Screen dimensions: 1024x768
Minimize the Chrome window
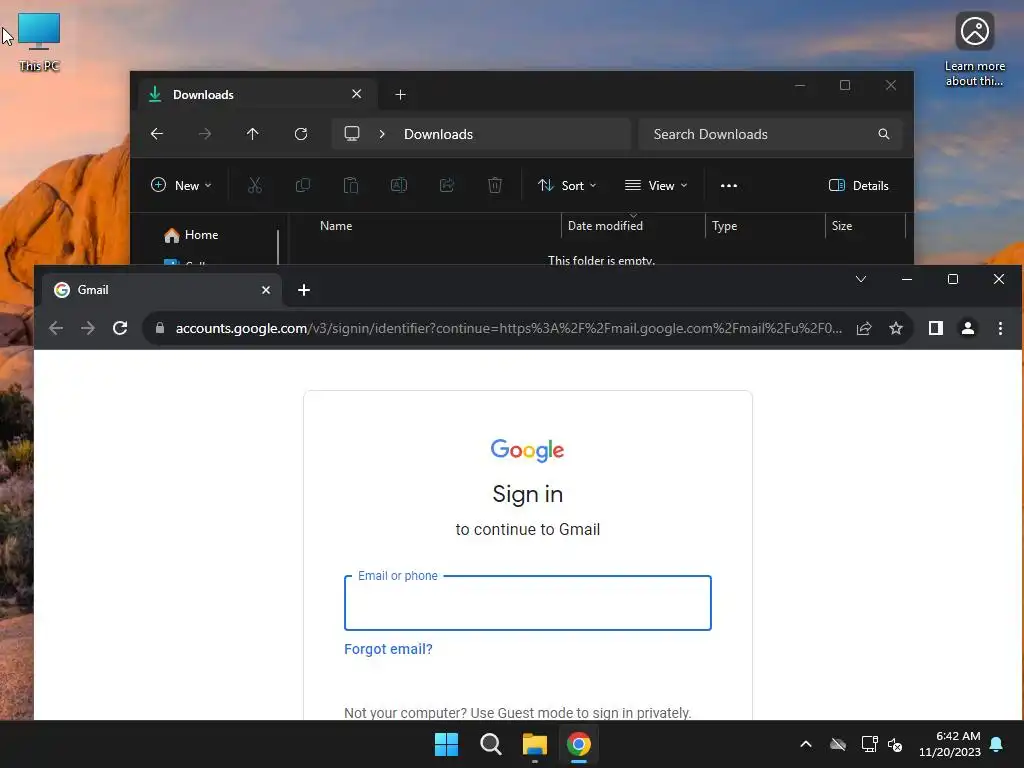906,280
